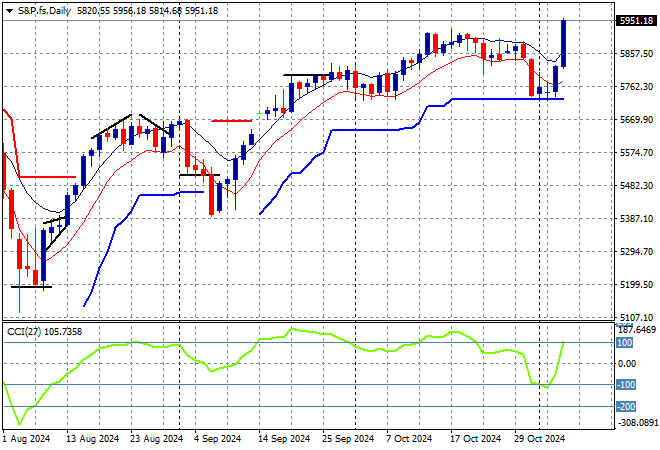Click the CCI 100 level label
660x450 pixels.
pos(625,343)
